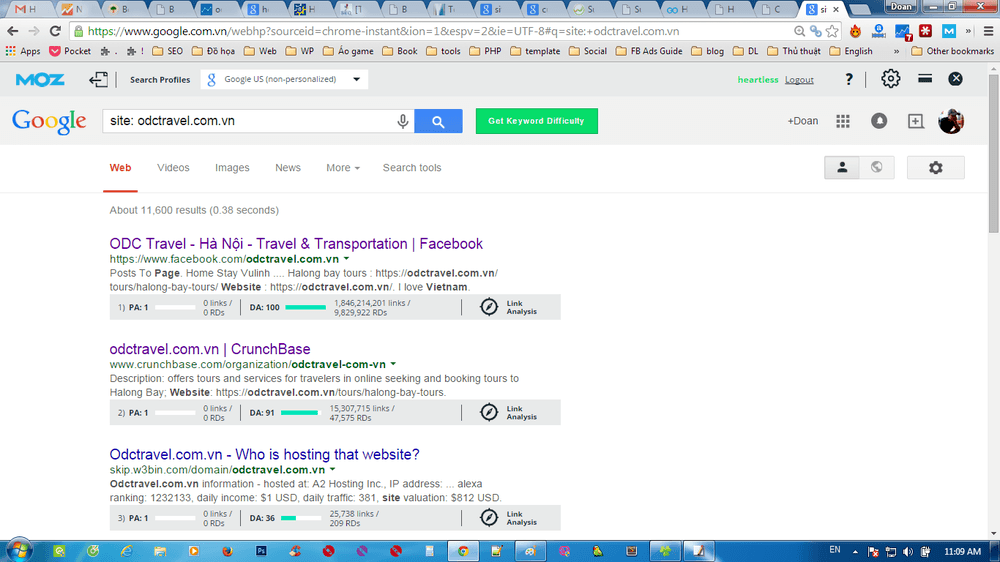Viewport: 1000px width, 562px height.
Task: Open Link Analysis for Facebook result
Action: (x=508, y=307)
